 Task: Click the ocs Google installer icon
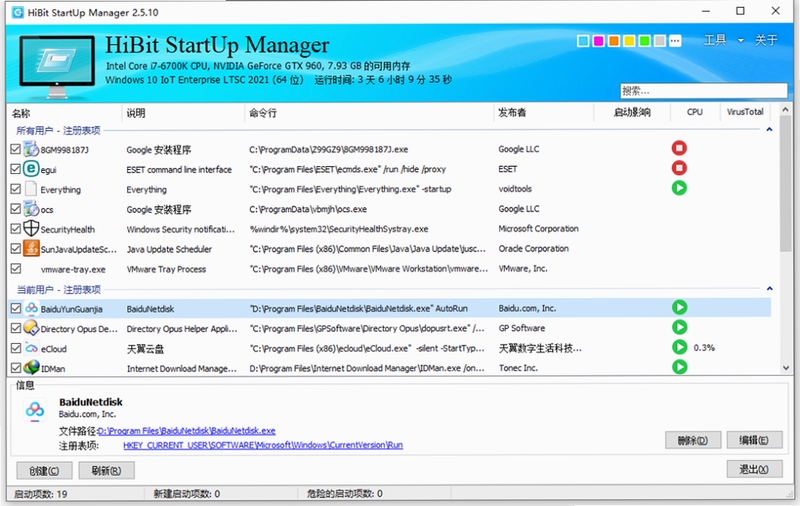click(x=31, y=209)
